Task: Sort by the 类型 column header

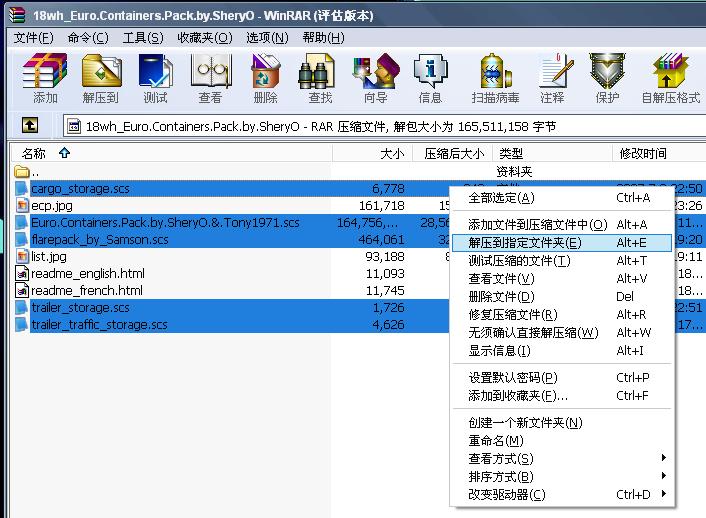Action: tap(552, 154)
